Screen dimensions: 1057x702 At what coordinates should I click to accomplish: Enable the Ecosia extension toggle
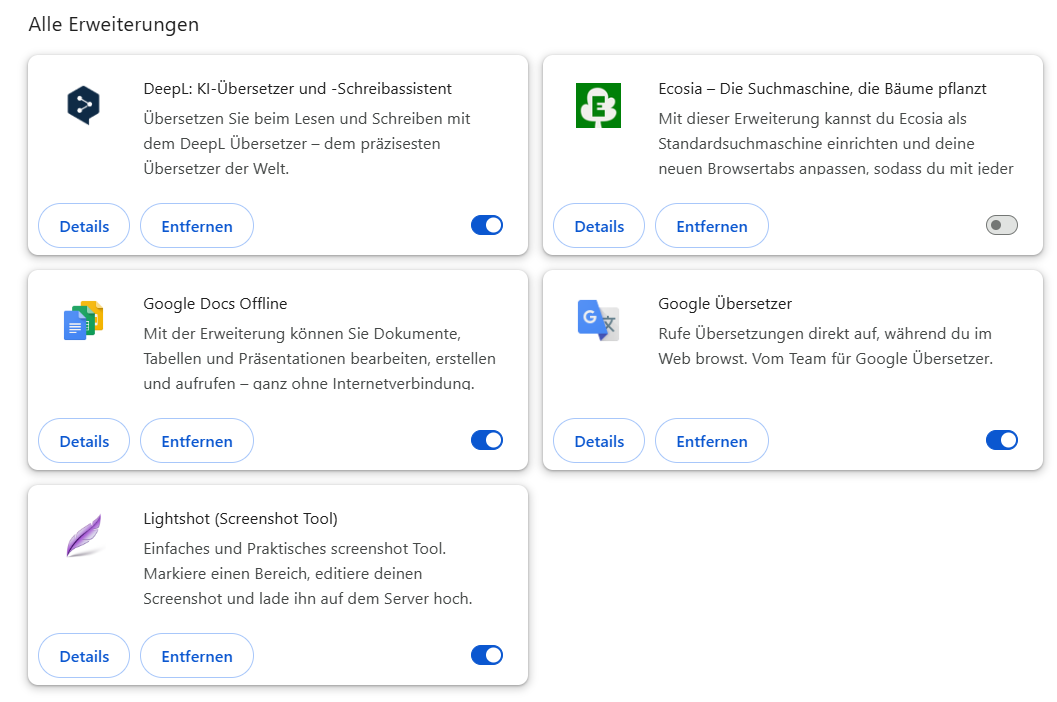click(x=1001, y=225)
